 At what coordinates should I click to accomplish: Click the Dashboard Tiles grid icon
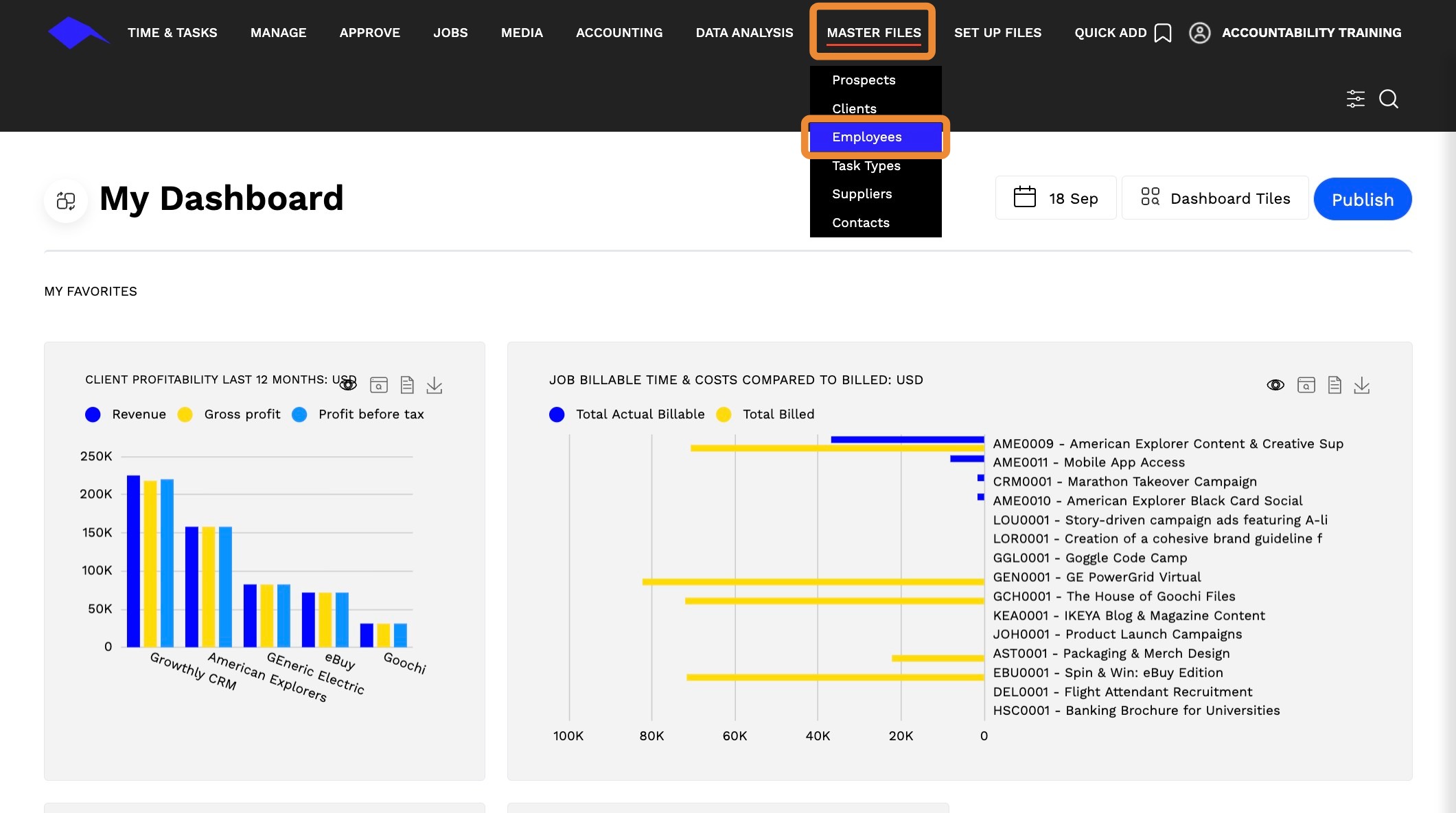coord(1150,197)
